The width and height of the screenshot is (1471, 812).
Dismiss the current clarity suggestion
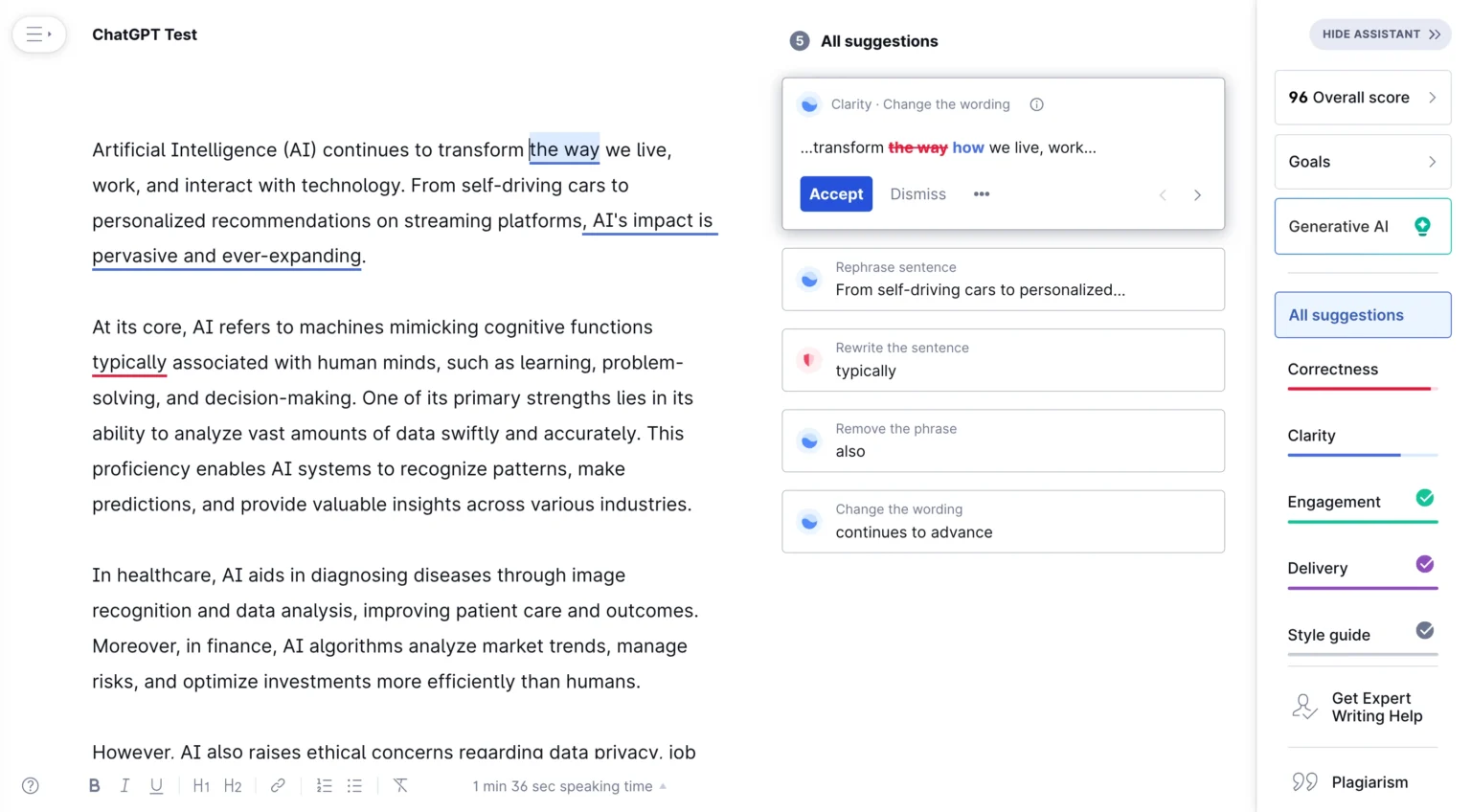(917, 194)
